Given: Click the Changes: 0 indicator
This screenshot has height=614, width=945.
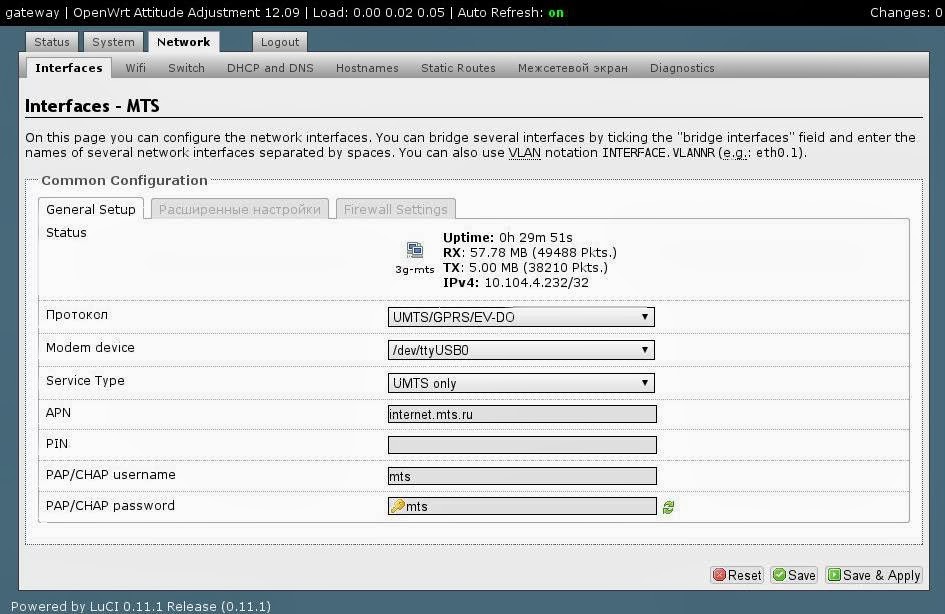Looking at the screenshot, I should click(906, 13).
